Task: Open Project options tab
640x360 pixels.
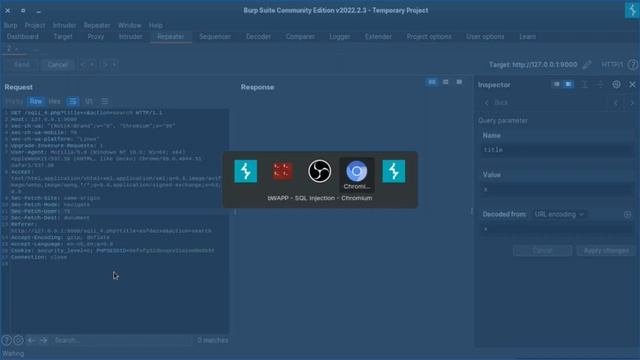Action: click(429, 37)
